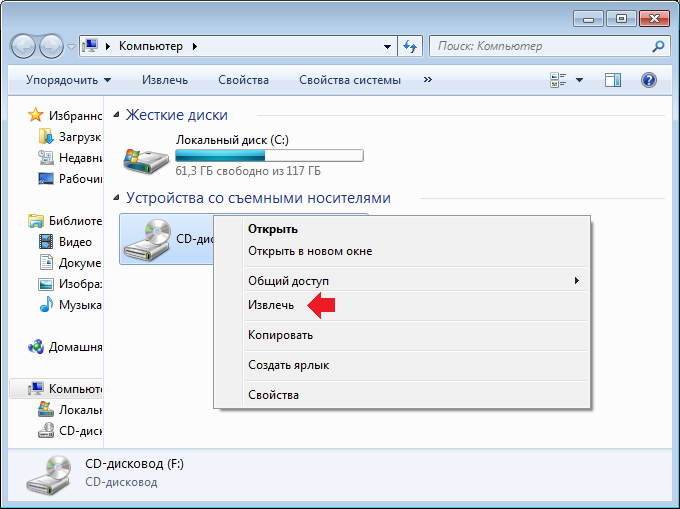
Task: Click the Forward navigation arrow
Action: (51, 46)
